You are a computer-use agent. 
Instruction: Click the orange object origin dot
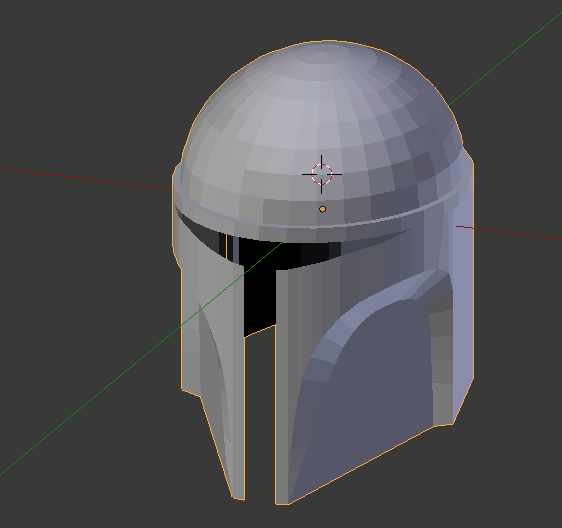tap(323, 209)
